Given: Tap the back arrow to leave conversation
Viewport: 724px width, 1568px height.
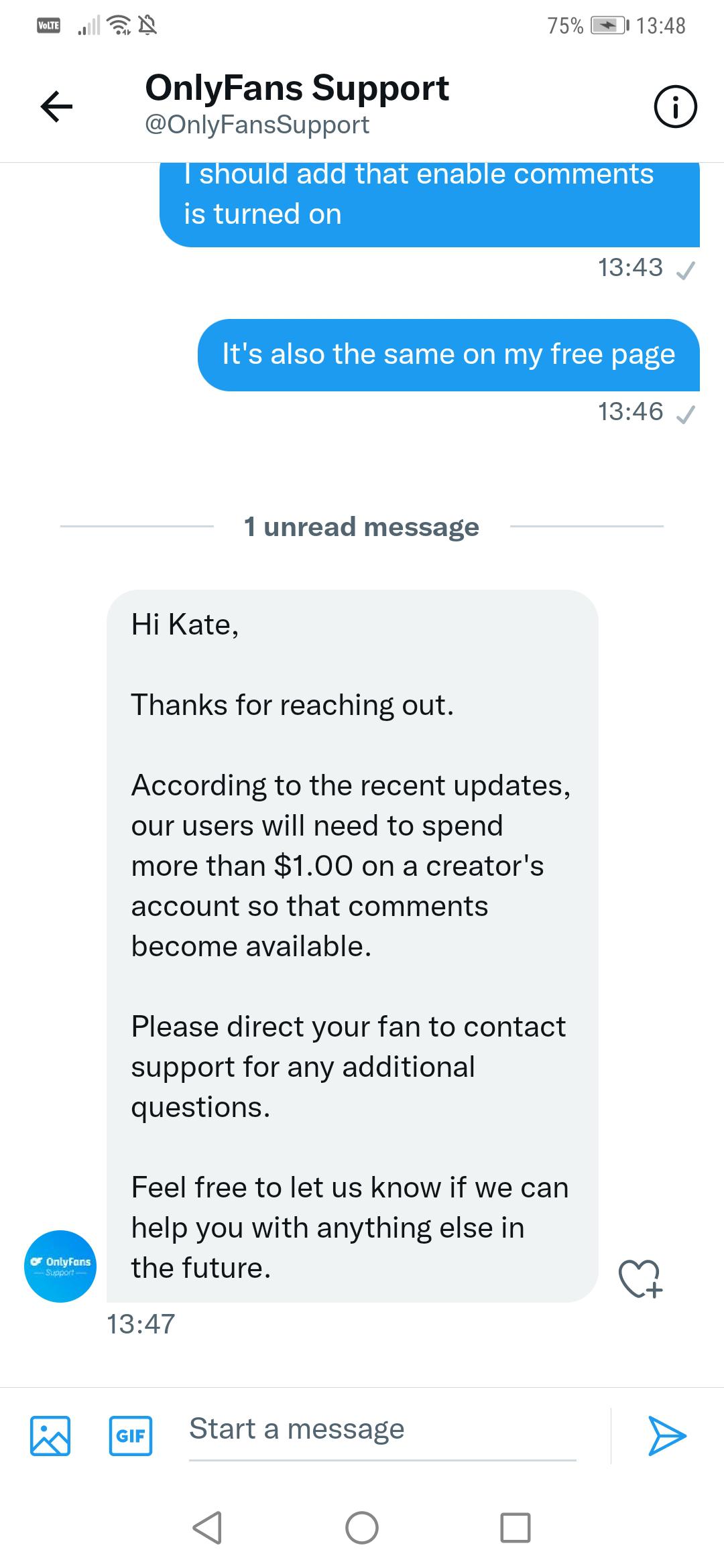Looking at the screenshot, I should tap(56, 107).
